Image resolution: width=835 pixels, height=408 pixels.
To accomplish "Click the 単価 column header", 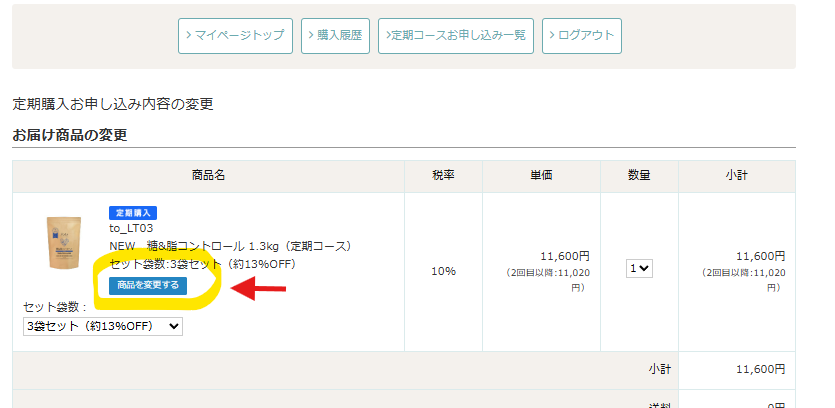I will point(541,176).
